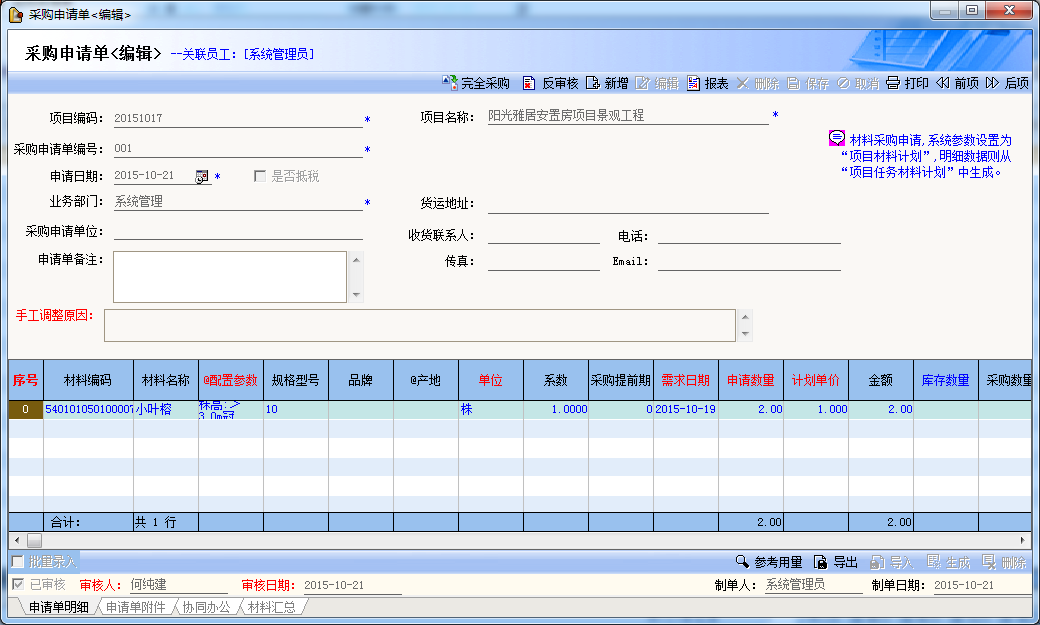
Task: Click the 反审核 toolbar icon
Action: [x=531, y=83]
